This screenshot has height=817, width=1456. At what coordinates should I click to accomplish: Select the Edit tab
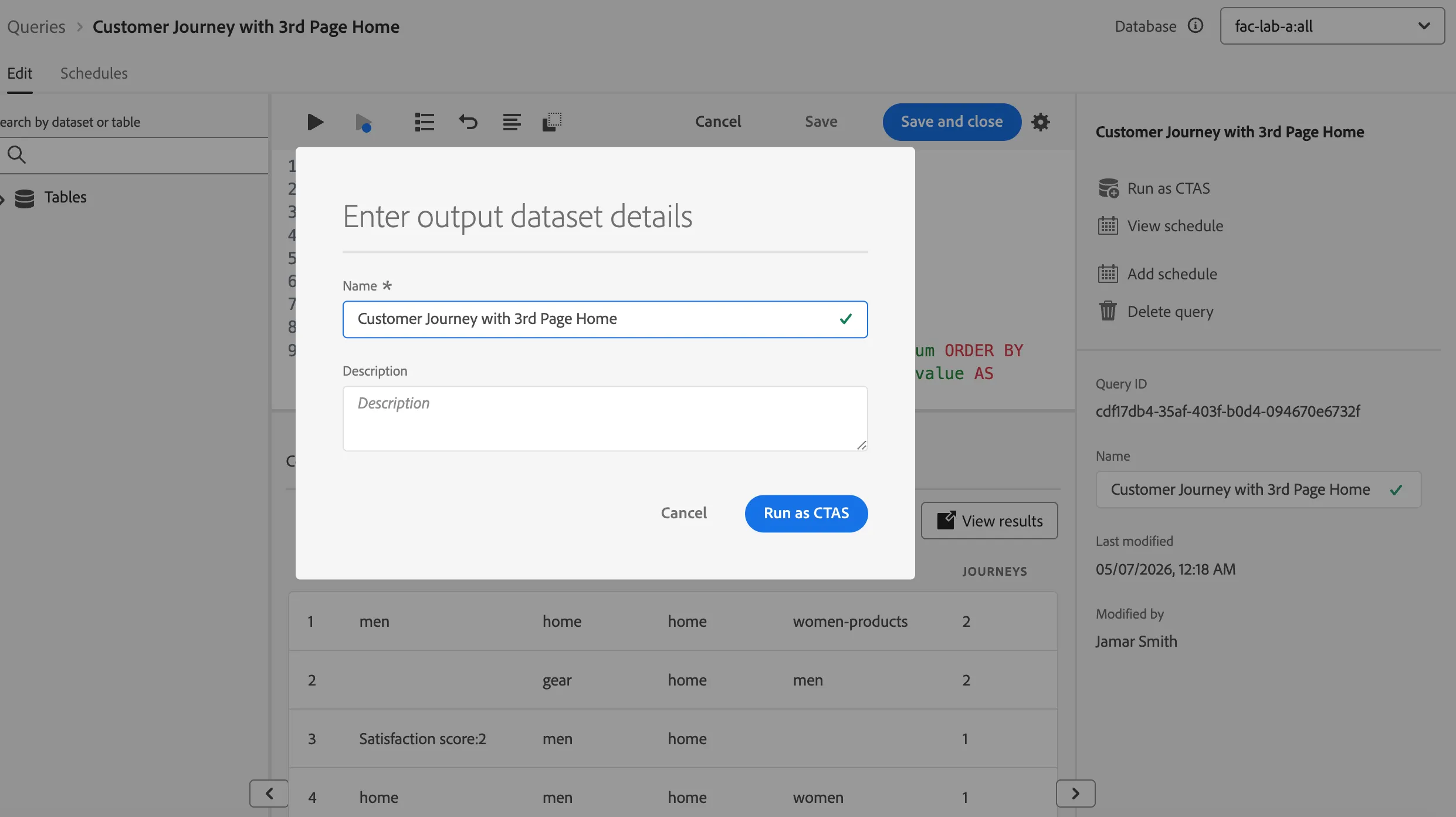click(19, 73)
